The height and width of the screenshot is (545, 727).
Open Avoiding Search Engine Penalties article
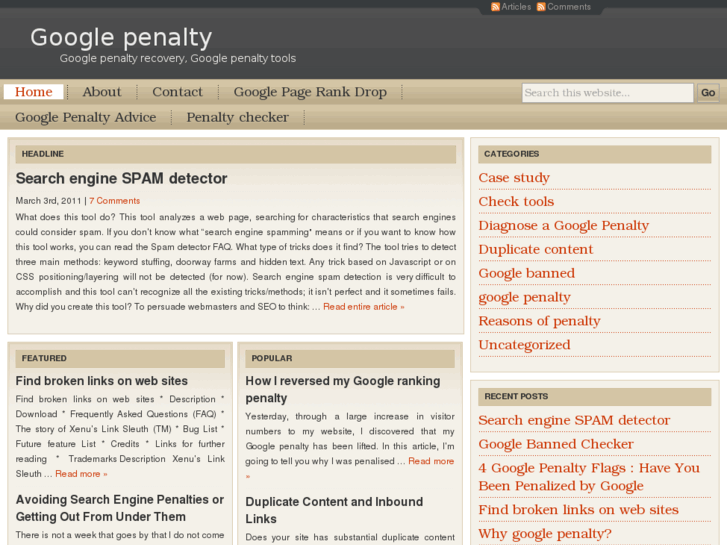tap(120, 508)
